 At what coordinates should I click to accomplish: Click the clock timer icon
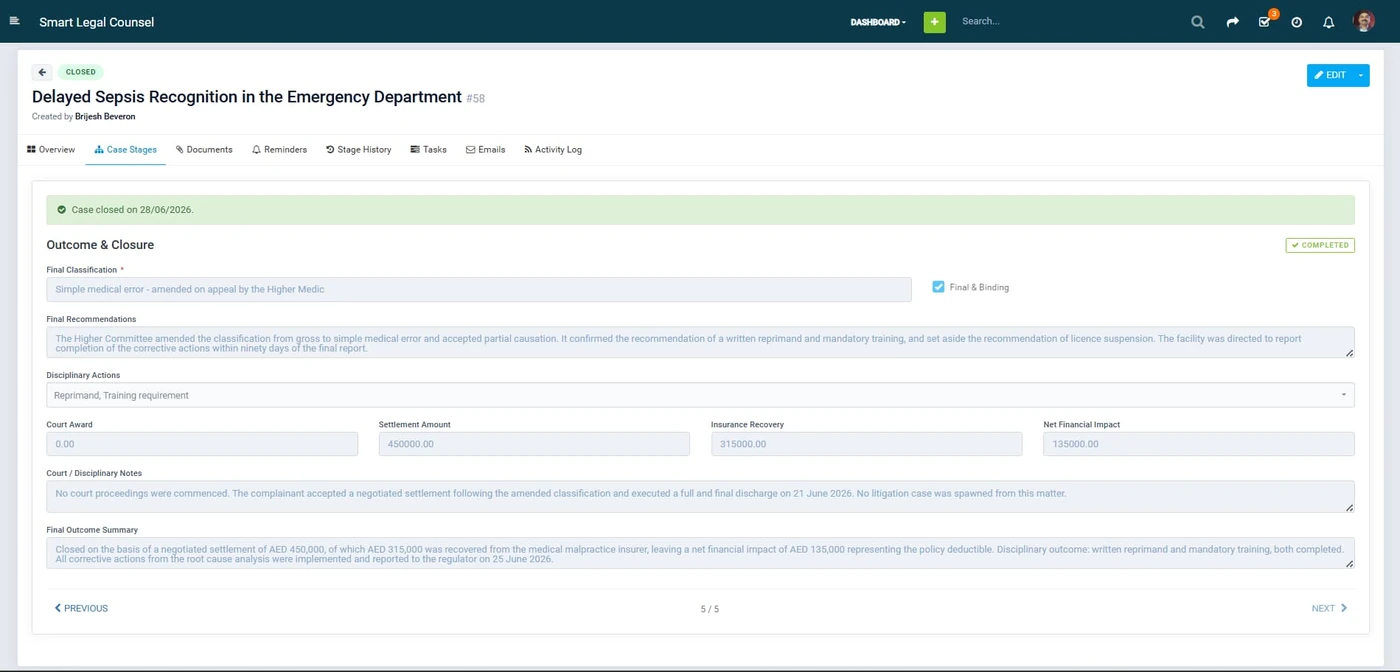[1297, 22]
